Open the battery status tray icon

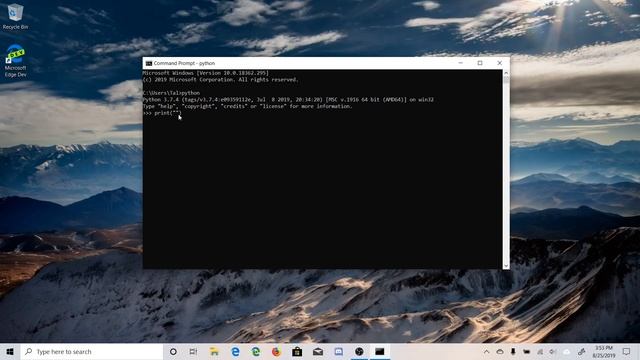[527, 351]
